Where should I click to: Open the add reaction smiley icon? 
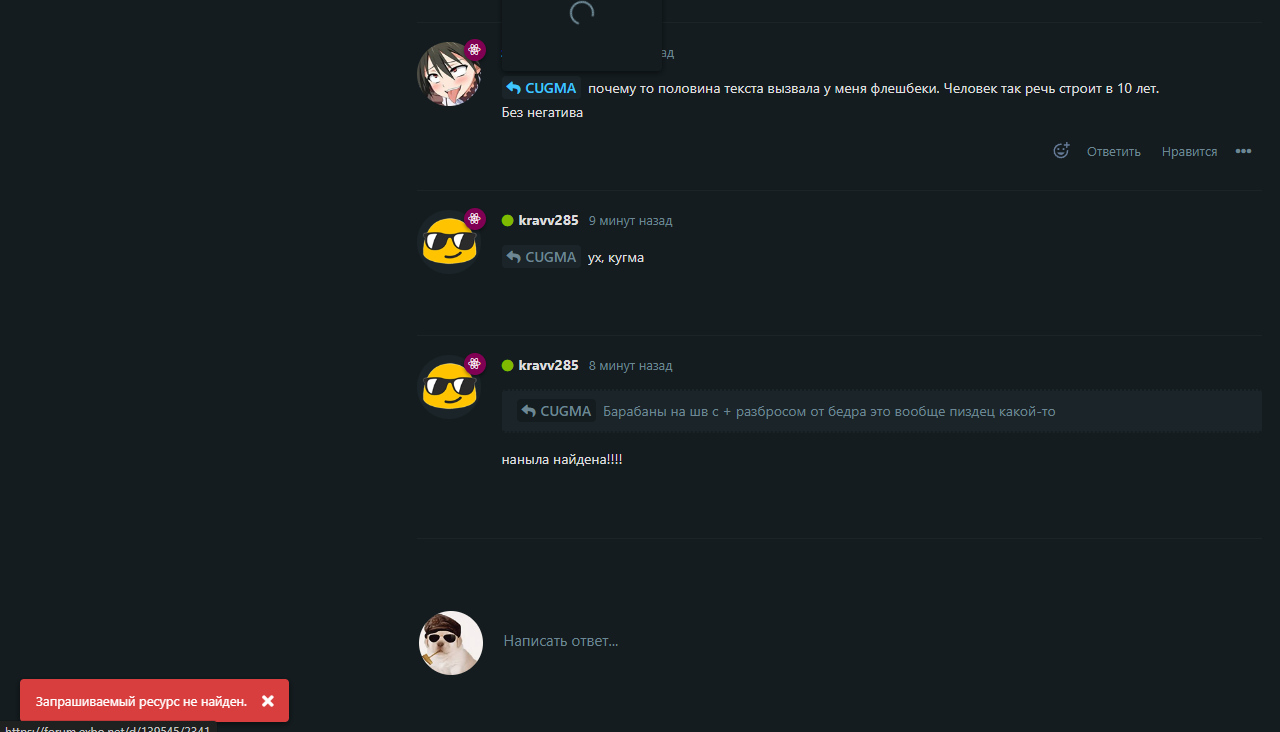tap(1061, 151)
